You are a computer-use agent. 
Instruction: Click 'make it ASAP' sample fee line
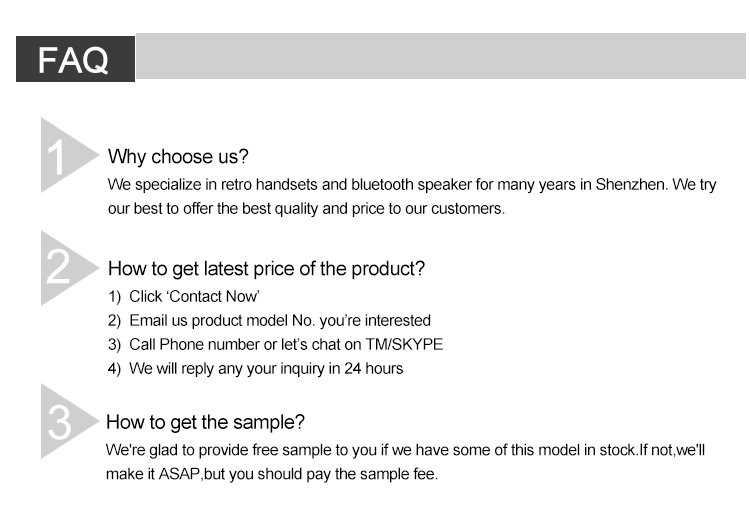(x=272, y=474)
